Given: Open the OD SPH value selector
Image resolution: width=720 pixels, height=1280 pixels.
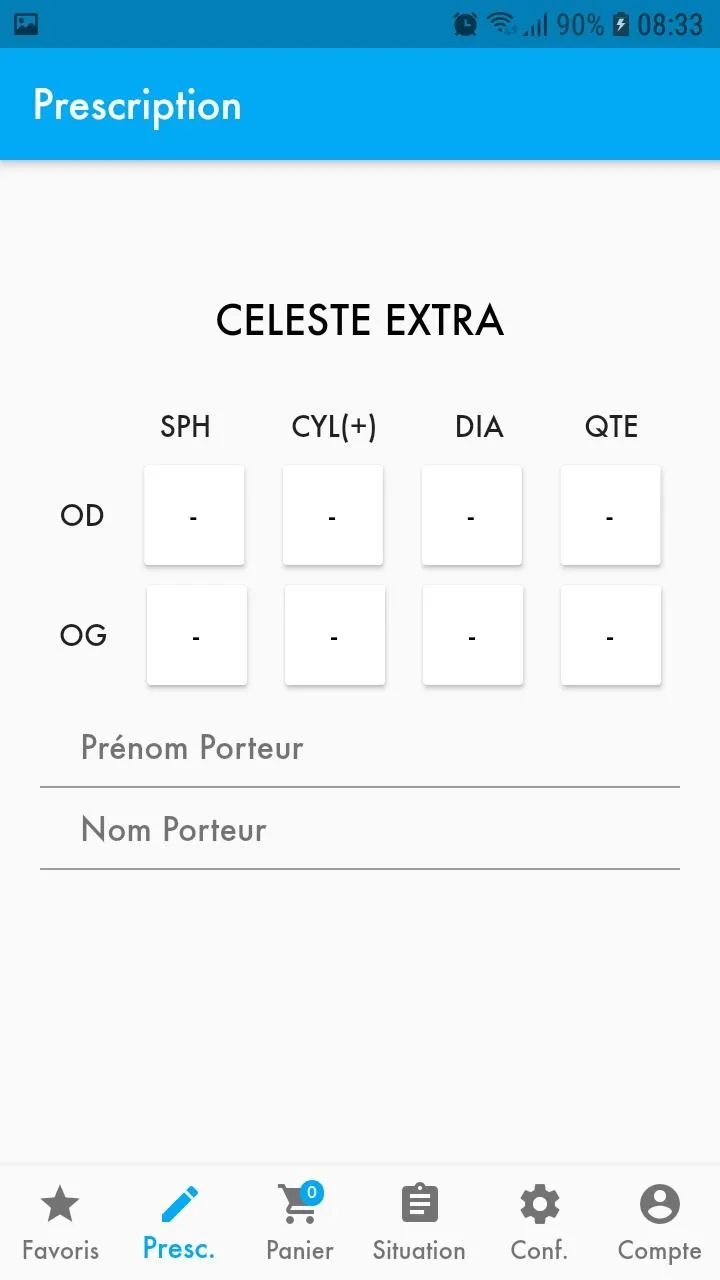Looking at the screenshot, I should (x=194, y=515).
